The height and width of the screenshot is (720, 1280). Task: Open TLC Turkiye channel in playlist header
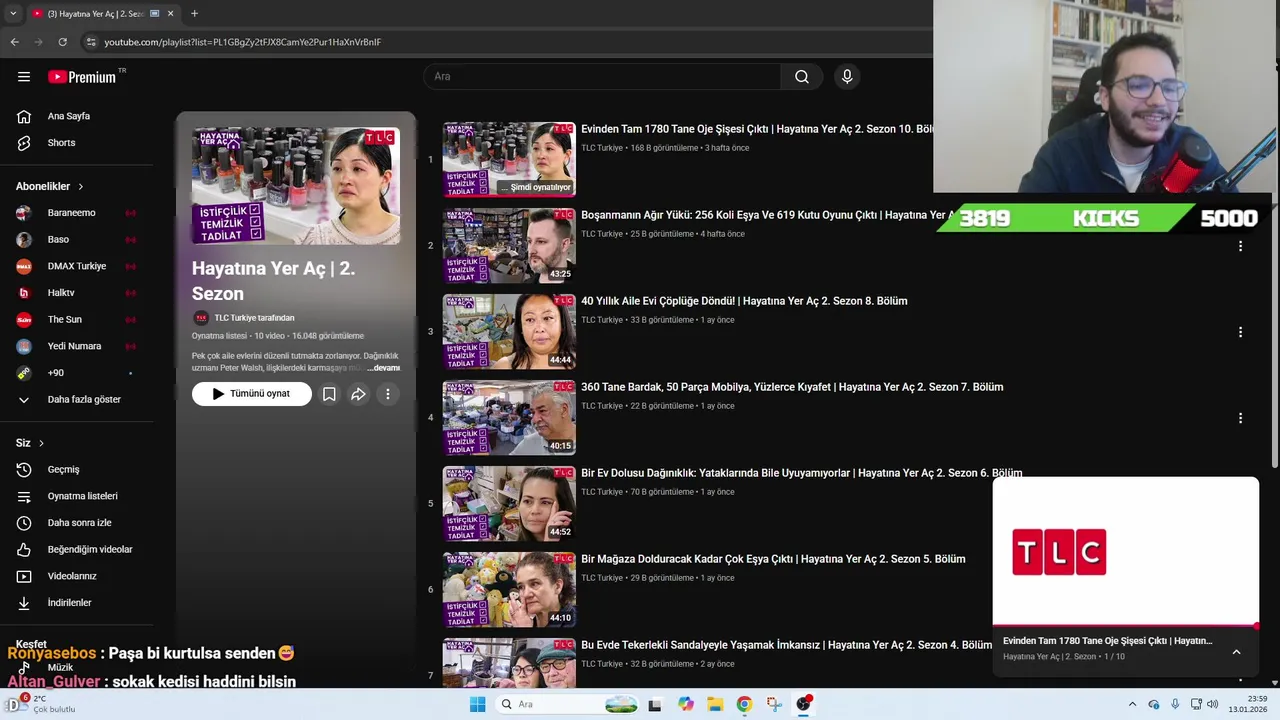(254, 318)
